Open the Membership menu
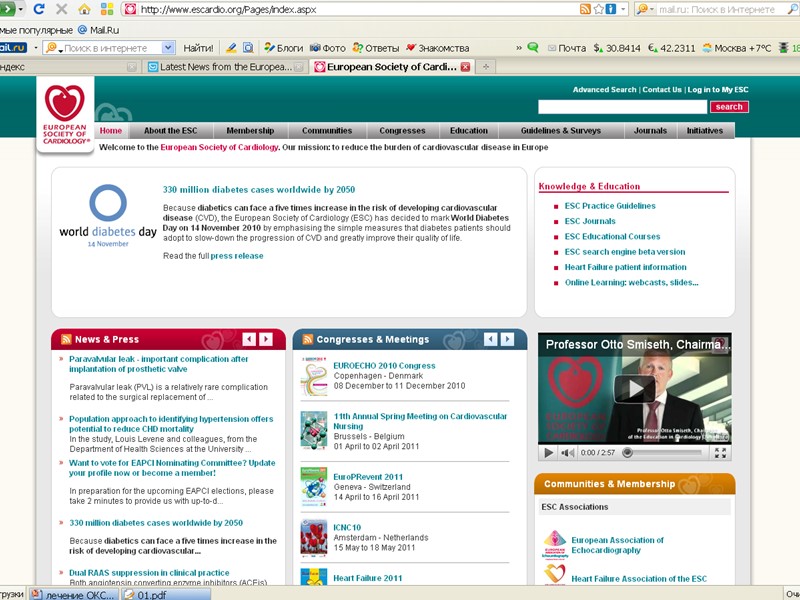This screenshot has width=800, height=600. click(250, 131)
